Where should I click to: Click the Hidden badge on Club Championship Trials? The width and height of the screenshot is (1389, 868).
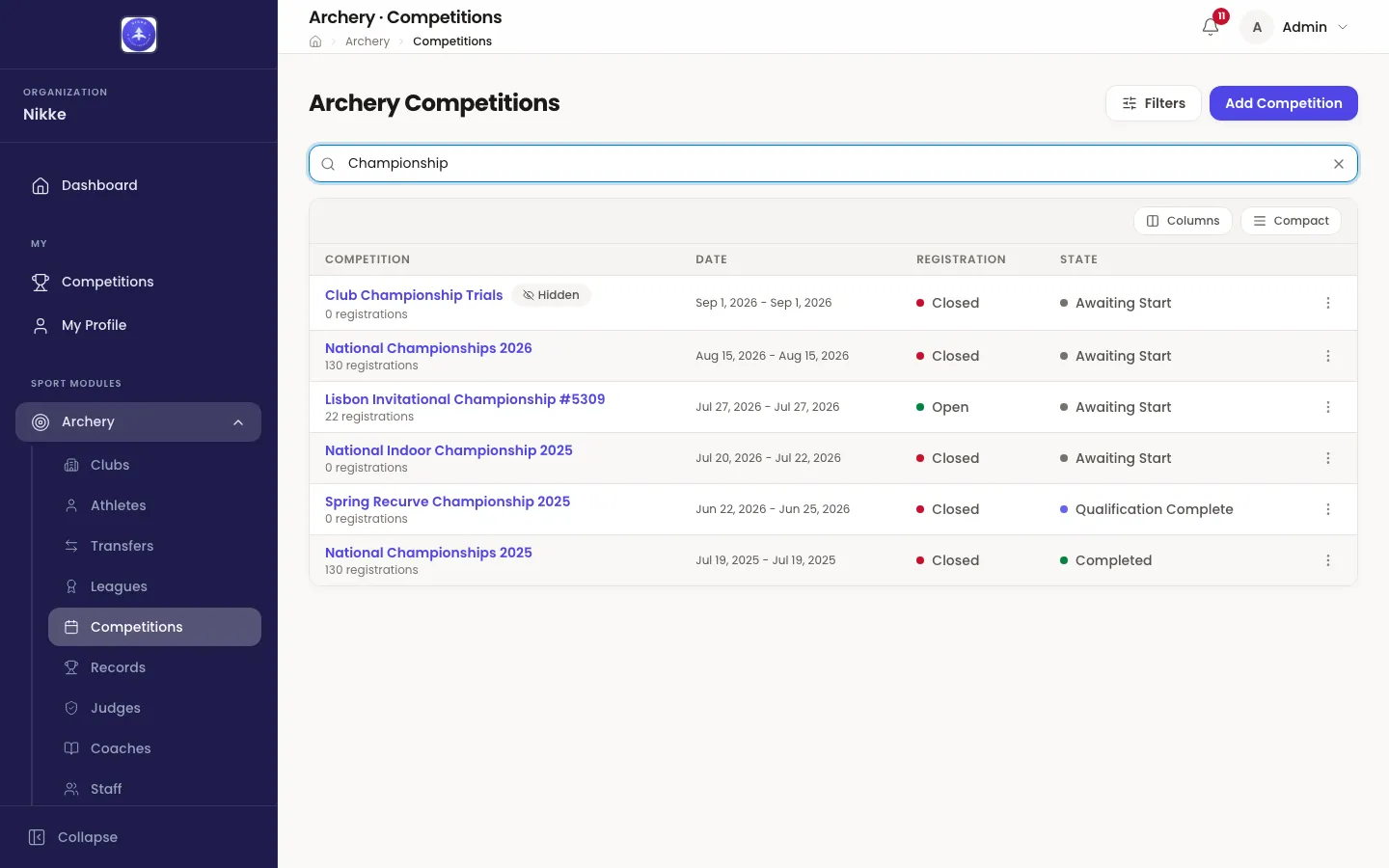click(551, 295)
